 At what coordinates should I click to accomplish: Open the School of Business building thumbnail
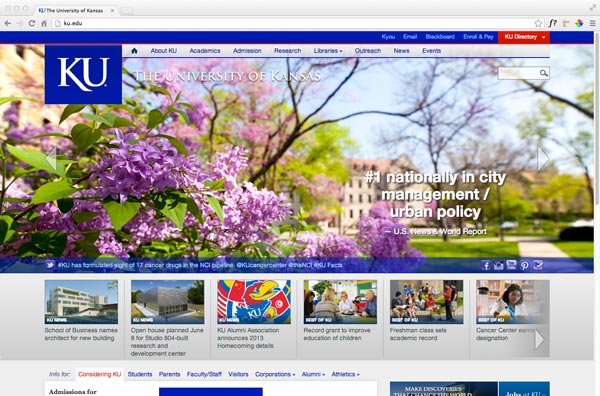[x=81, y=302]
